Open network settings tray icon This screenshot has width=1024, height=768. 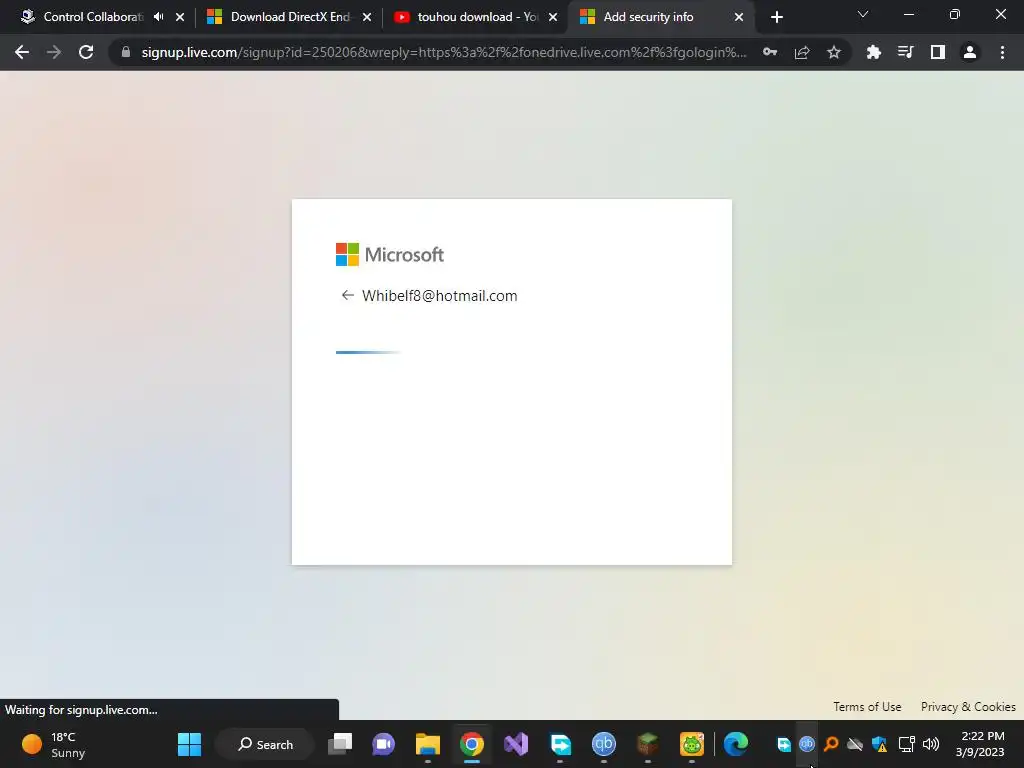(x=906, y=744)
